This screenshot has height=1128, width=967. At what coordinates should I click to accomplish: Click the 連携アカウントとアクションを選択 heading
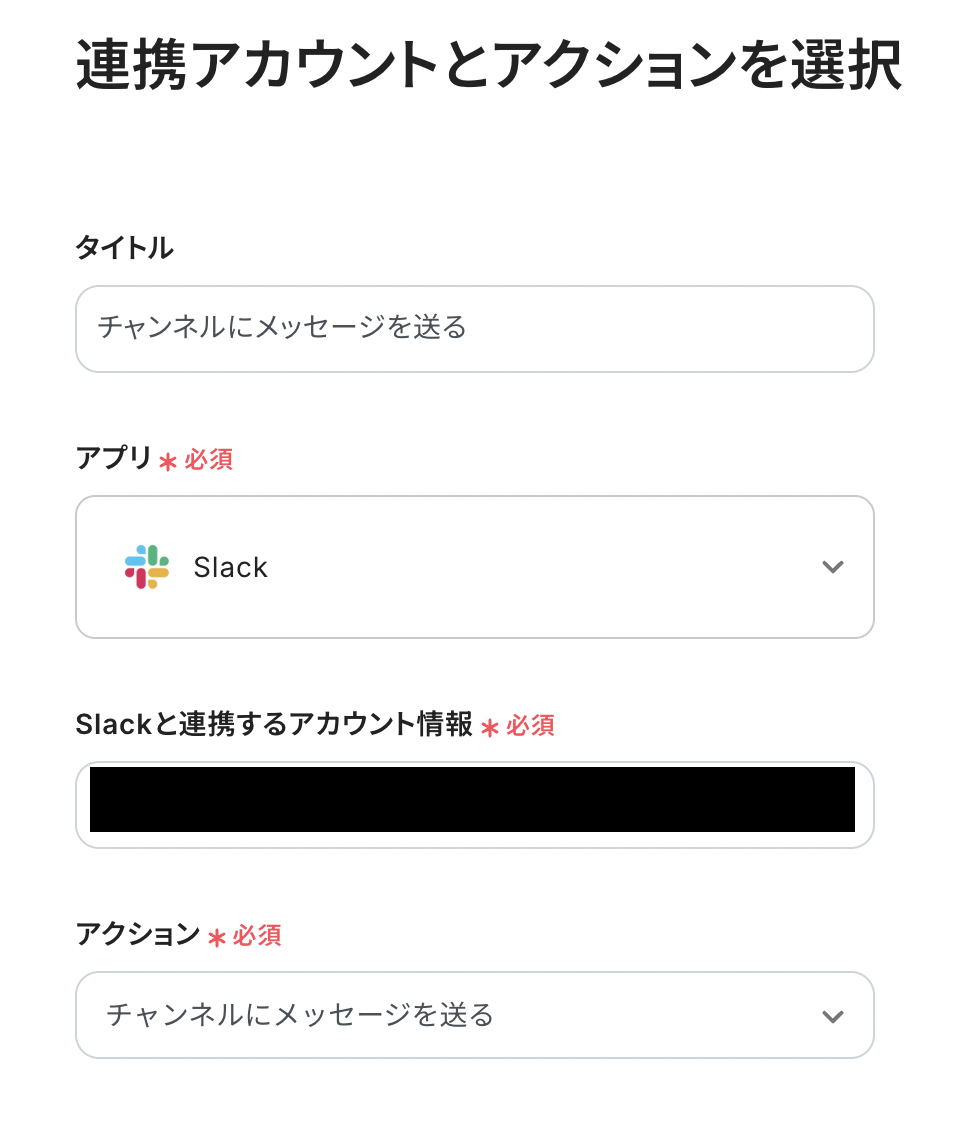pos(488,66)
